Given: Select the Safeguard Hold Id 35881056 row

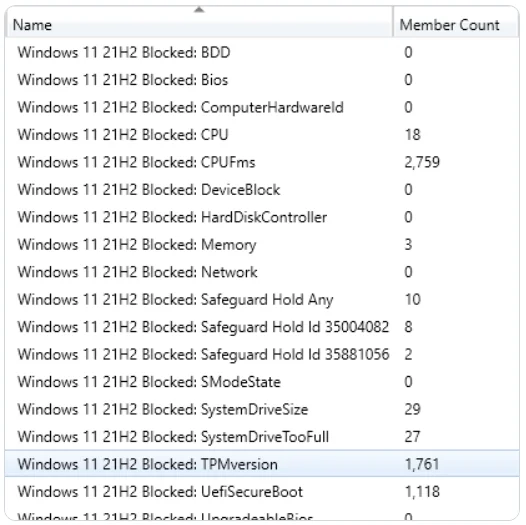Looking at the screenshot, I should [x=262, y=355].
